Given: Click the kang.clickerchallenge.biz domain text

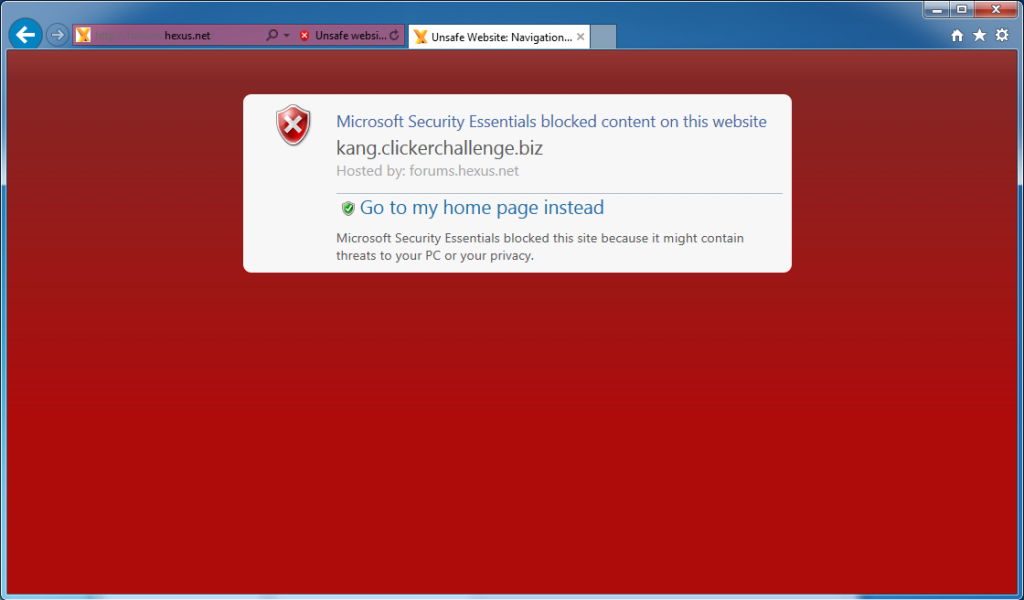Looking at the screenshot, I should coord(440,148).
